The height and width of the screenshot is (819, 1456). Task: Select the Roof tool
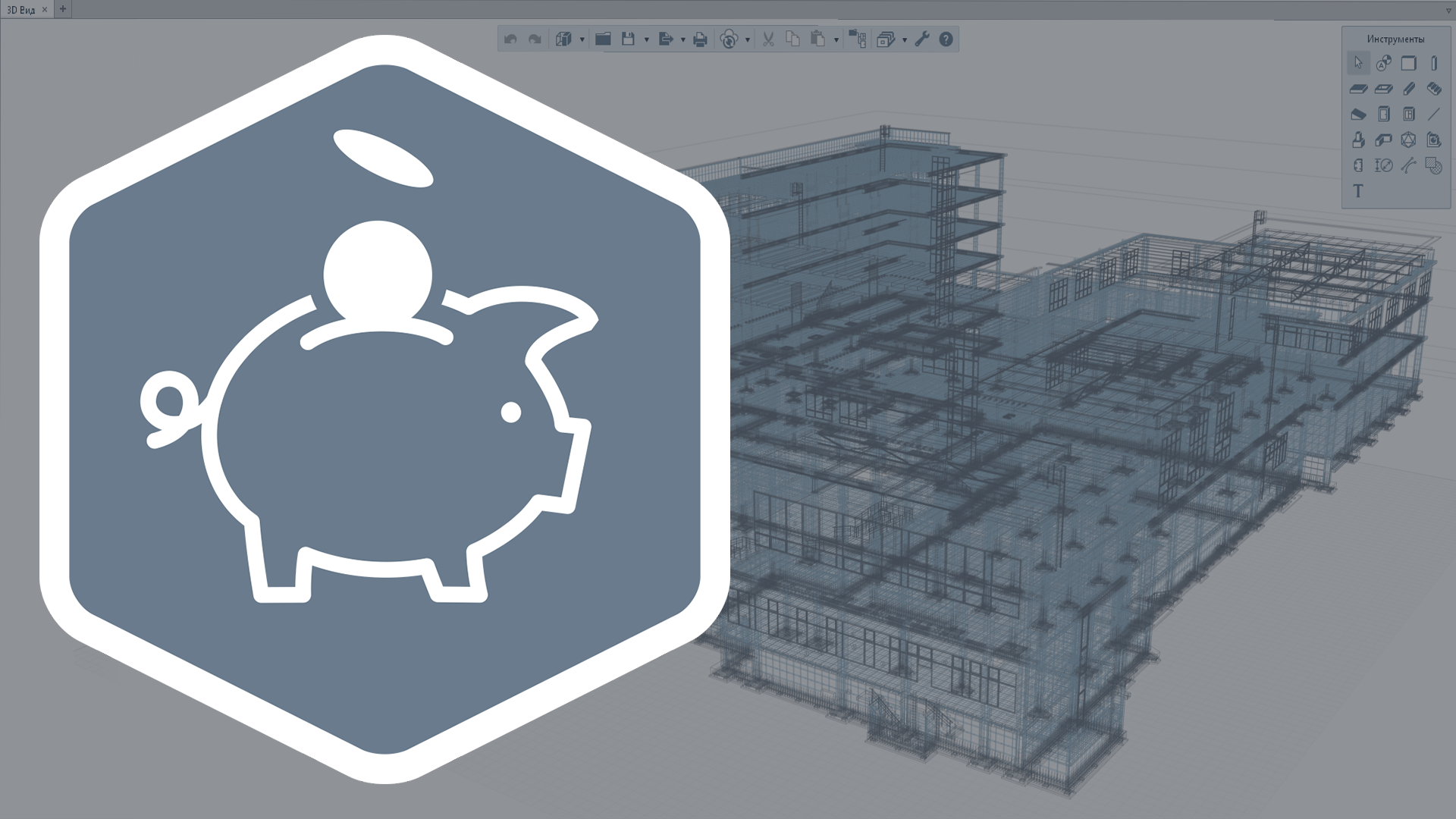(1358, 115)
